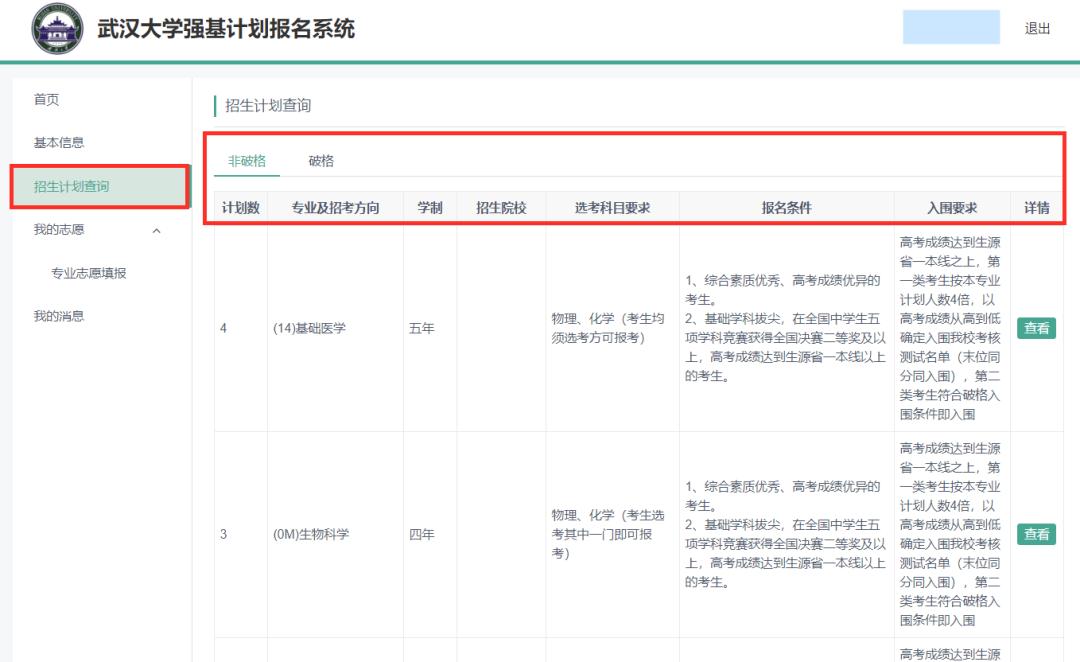The height and width of the screenshot is (662, 1080).
Task: Click the 报名条件 column header
Action: (x=787, y=207)
